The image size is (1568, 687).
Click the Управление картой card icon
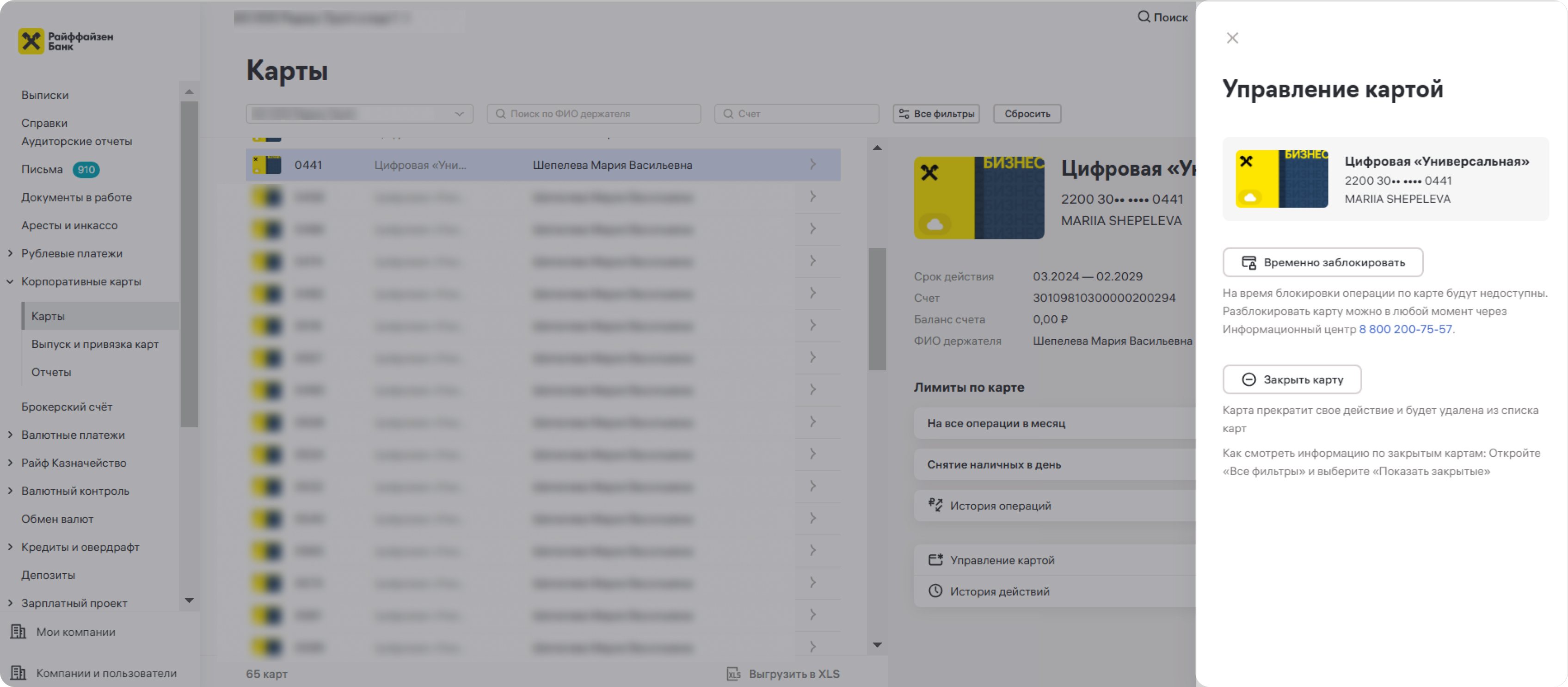click(x=935, y=560)
